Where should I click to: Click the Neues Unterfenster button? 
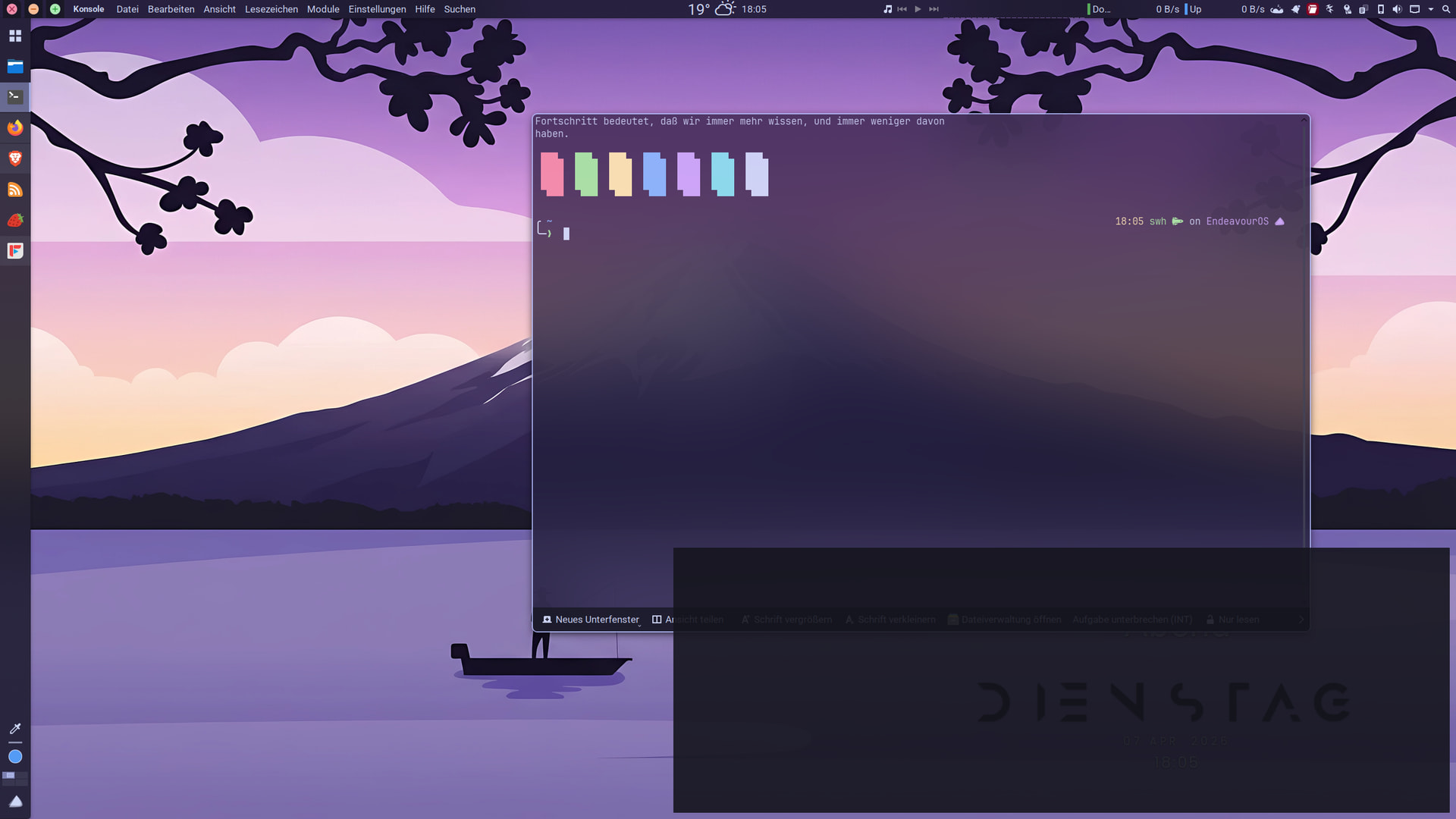(x=591, y=620)
